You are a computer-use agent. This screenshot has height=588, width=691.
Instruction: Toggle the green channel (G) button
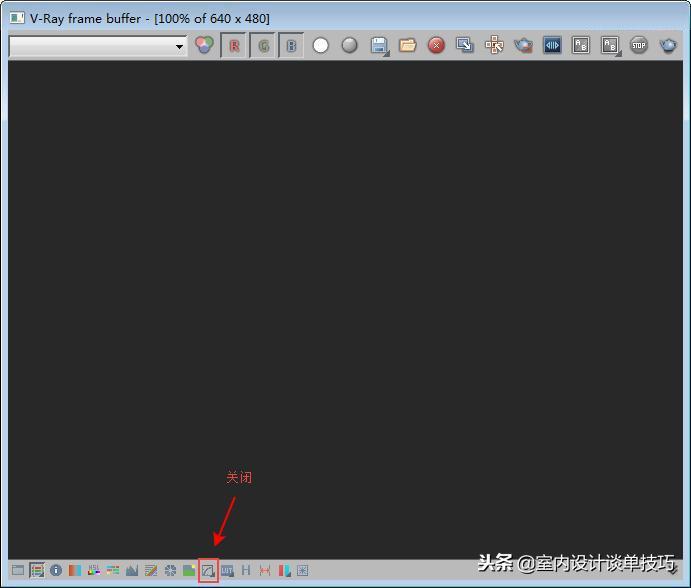263,45
